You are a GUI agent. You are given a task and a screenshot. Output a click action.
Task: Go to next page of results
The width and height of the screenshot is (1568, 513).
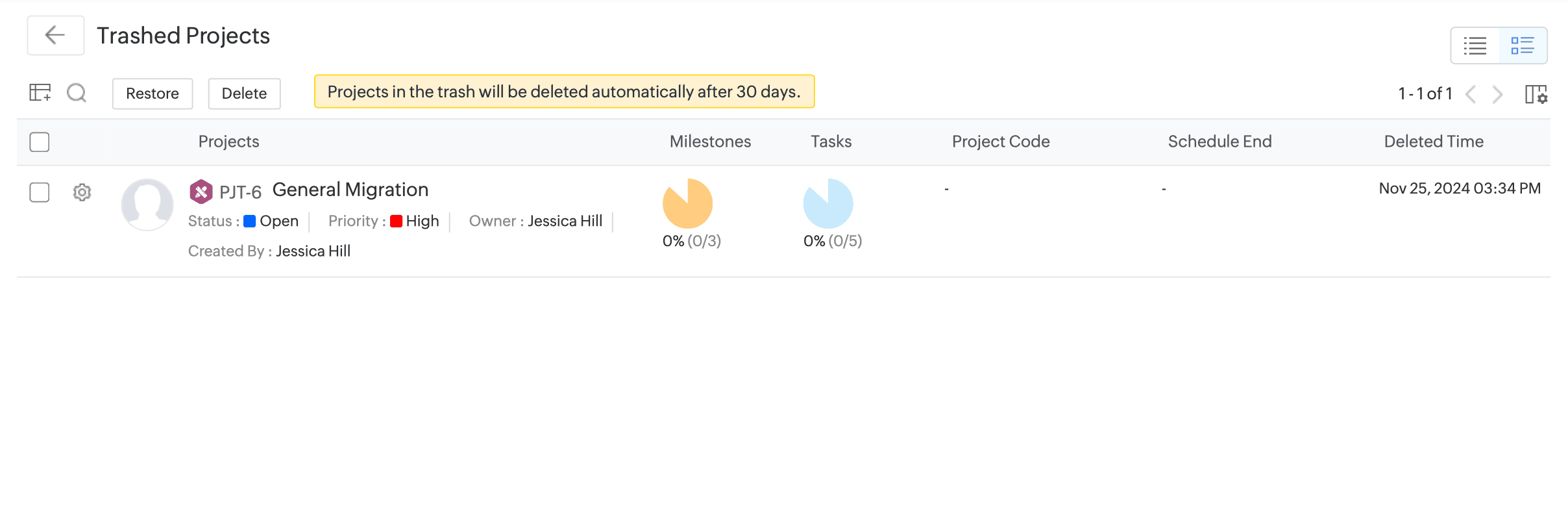pyautogui.click(x=1497, y=94)
